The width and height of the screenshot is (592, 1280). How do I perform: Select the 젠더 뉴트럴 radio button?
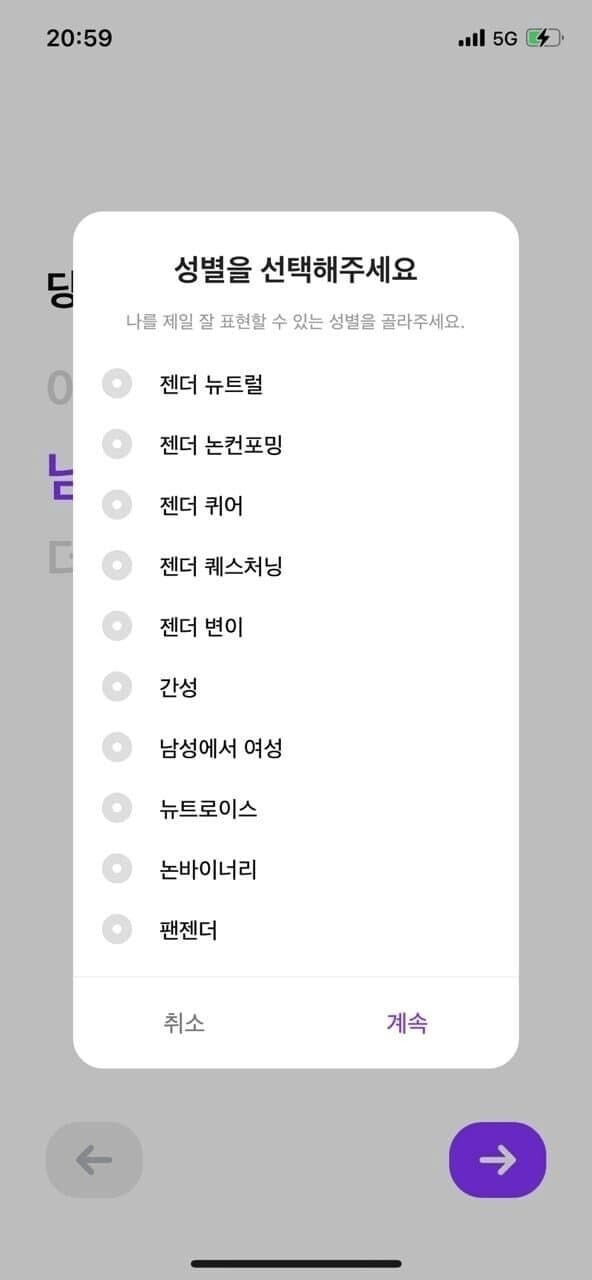click(x=117, y=382)
